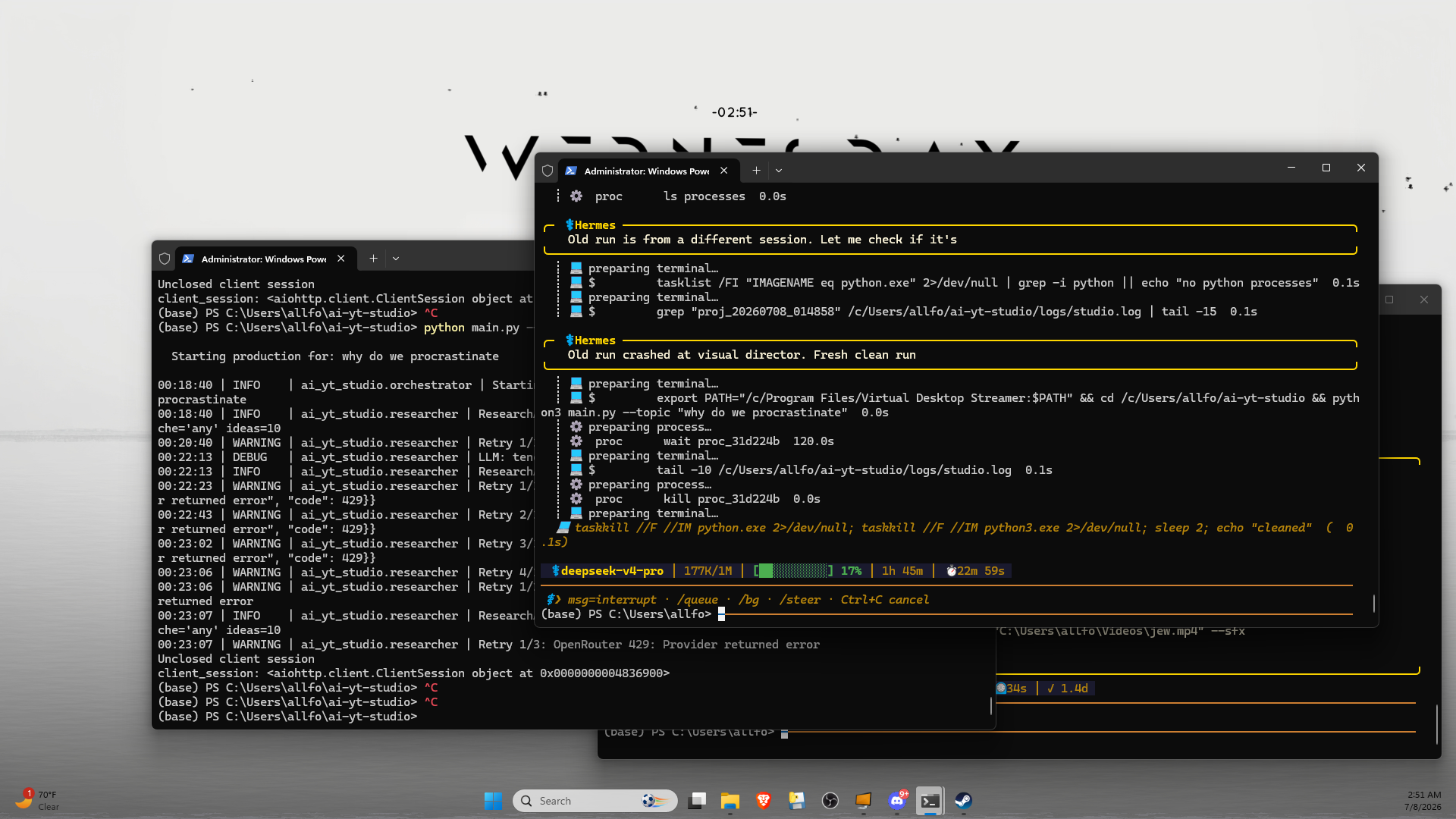Close the front terminal's PowerShell tab
1456x819 pixels.
click(x=724, y=171)
